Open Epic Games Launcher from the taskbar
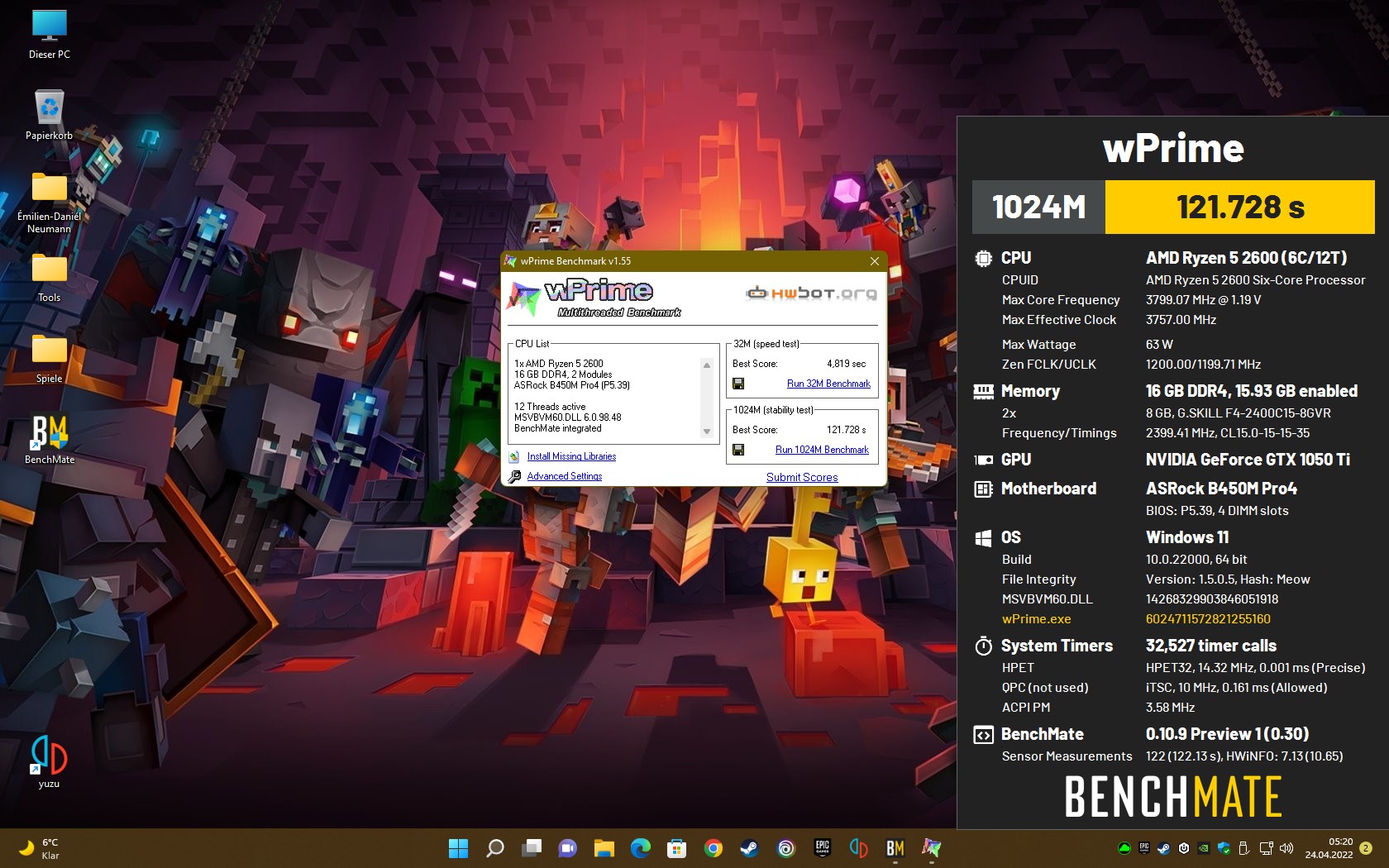 (x=822, y=848)
